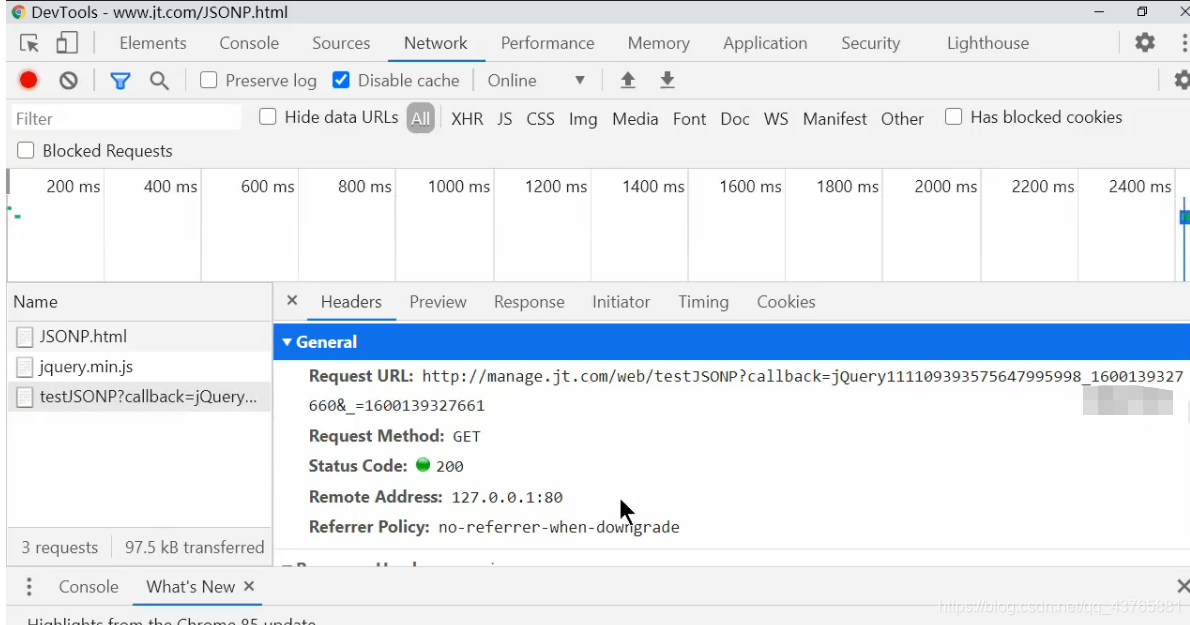Open the Security panel

point(870,43)
